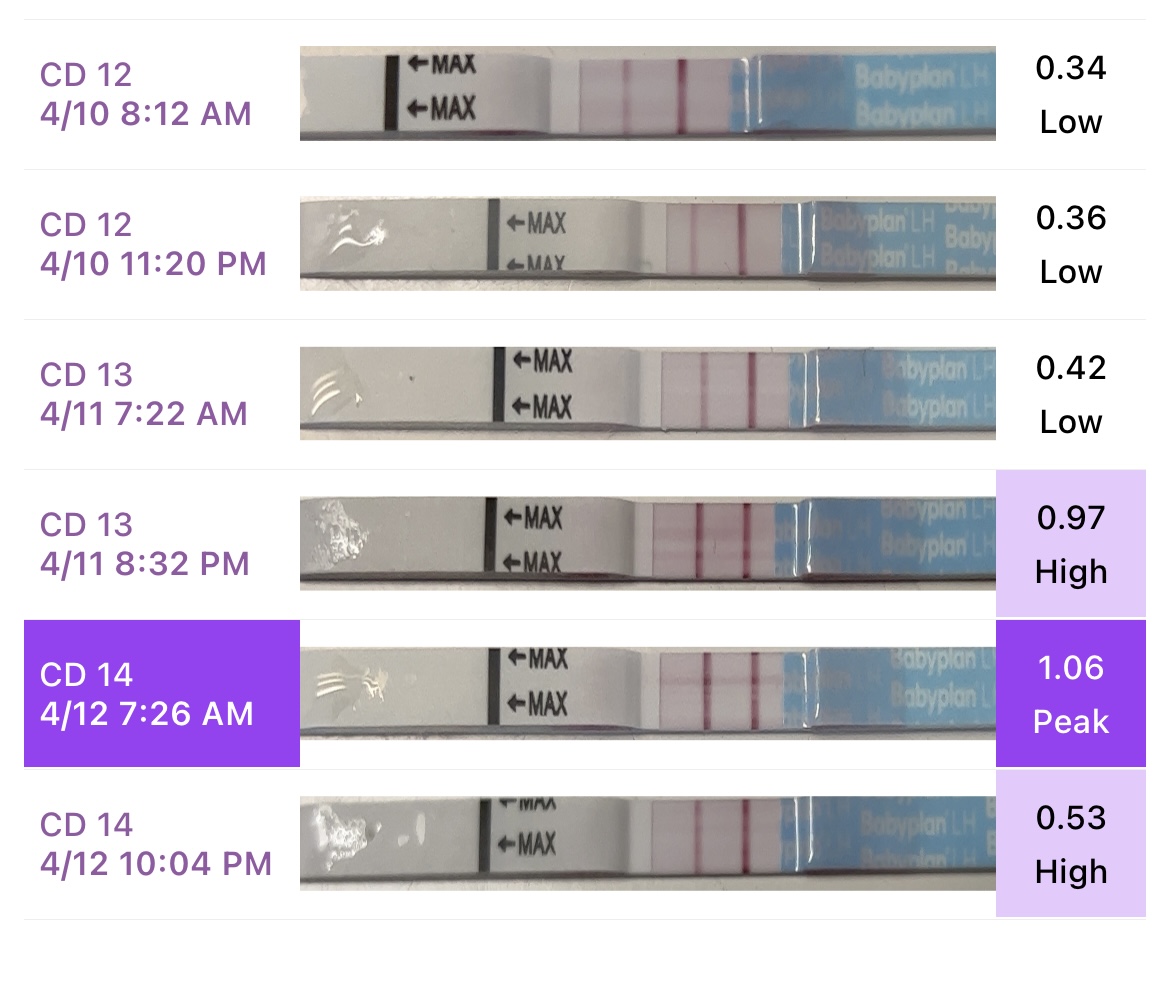This screenshot has height=1004, width=1170.
Task: Tap the 4/12 7:26 AM peak strip photo
Action: pos(647,693)
